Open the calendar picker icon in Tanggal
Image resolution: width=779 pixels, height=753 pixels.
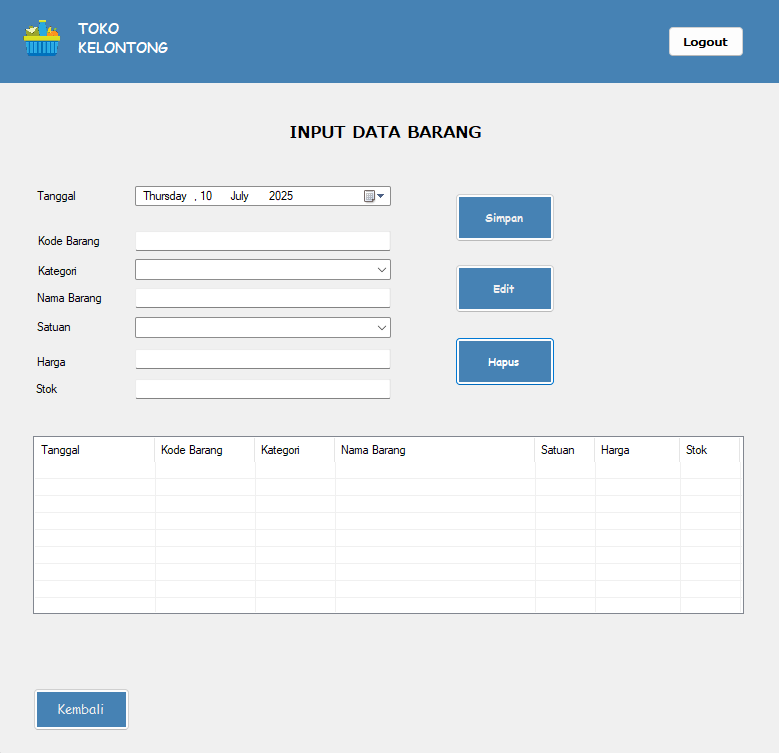(374, 196)
